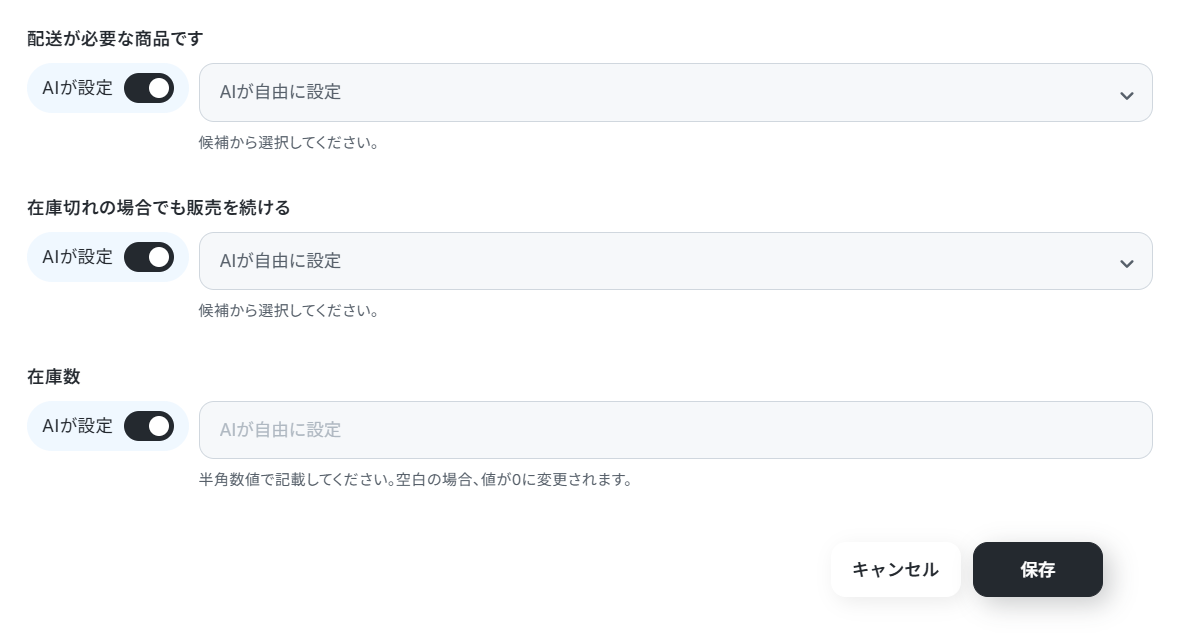Click the 配送が必要な商品です heading
This screenshot has width=1194, height=643.
click(116, 39)
